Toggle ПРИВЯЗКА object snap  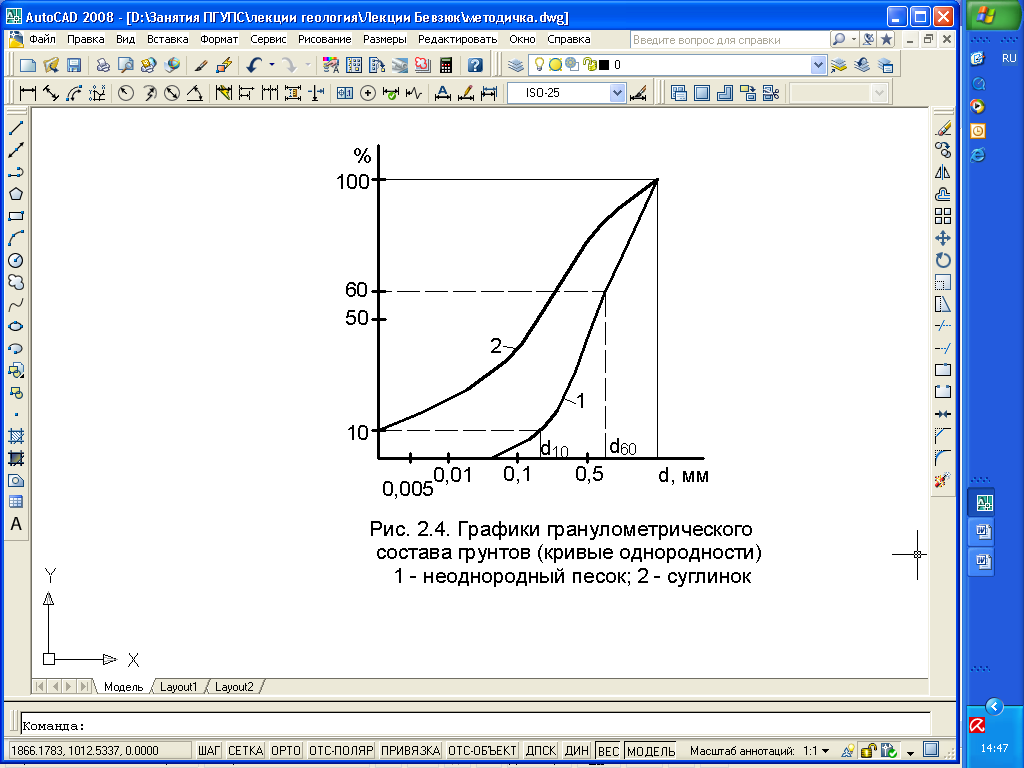pos(411,751)
